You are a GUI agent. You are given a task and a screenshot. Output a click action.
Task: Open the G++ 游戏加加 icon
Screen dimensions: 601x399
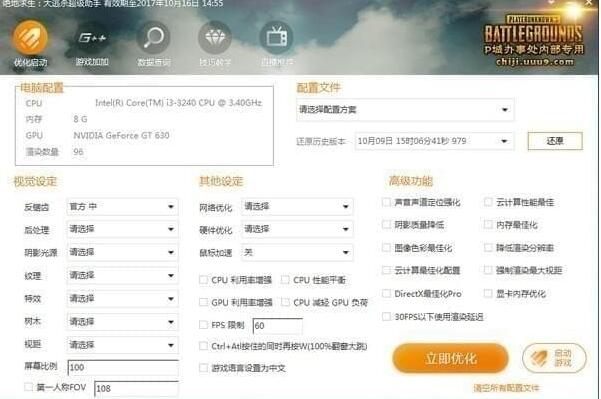(x=92, y=38)
